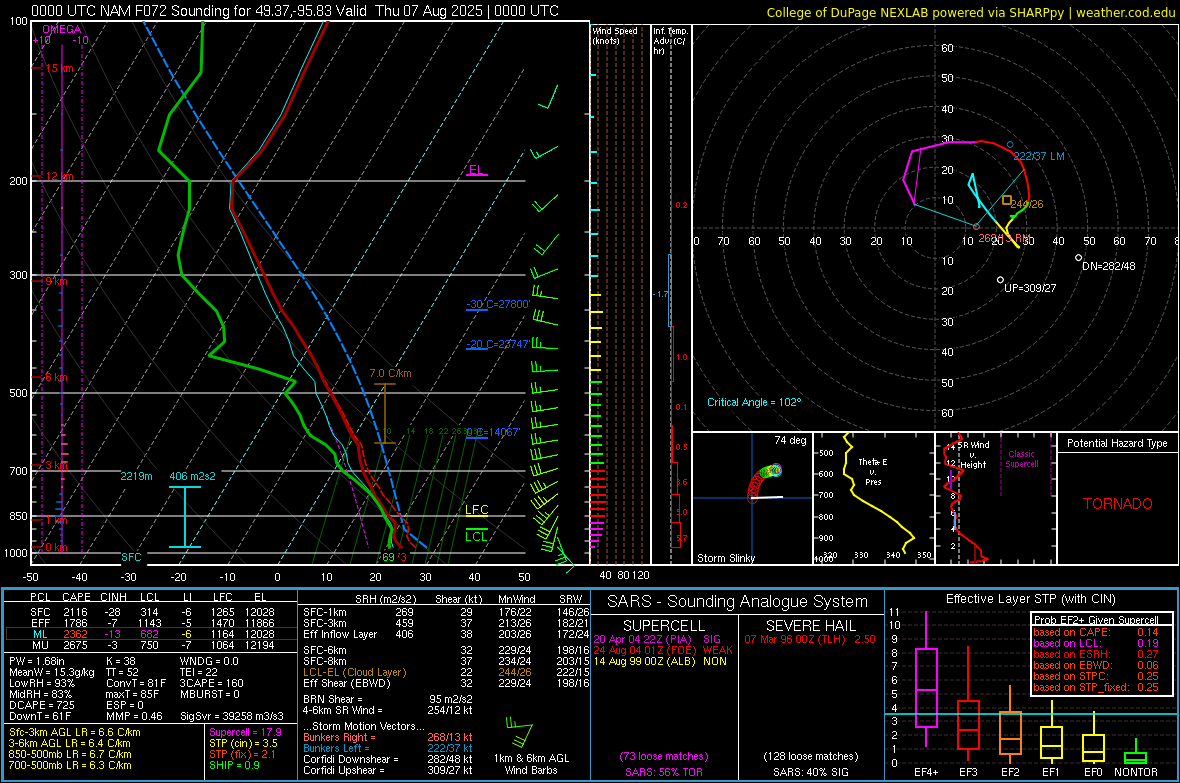Click the LCL label on the skew-T
Image resolution: width=1180 pixels, height=783 pixels.
click(476, 536)
